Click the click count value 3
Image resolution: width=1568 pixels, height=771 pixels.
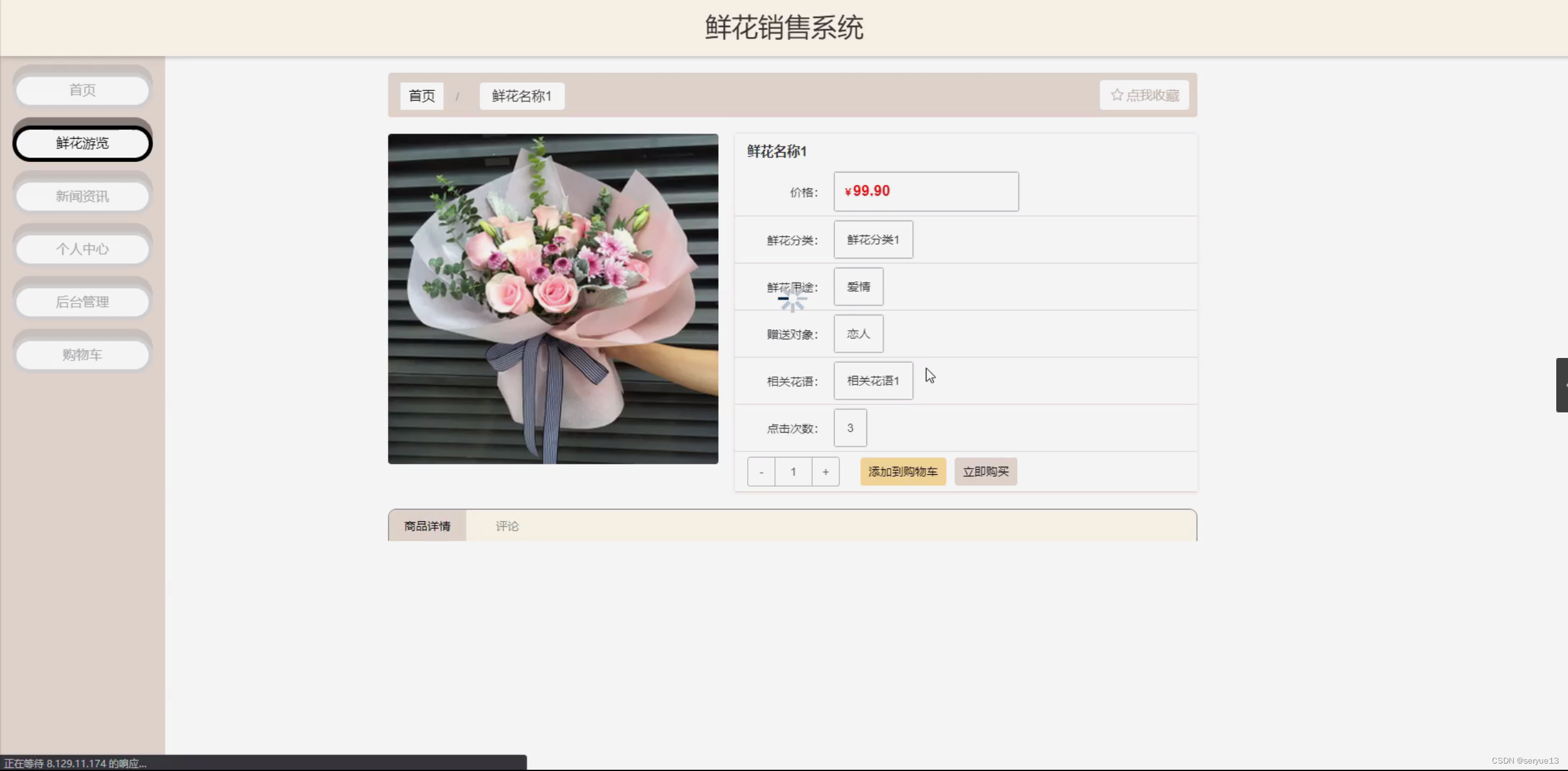coord(850,428)
